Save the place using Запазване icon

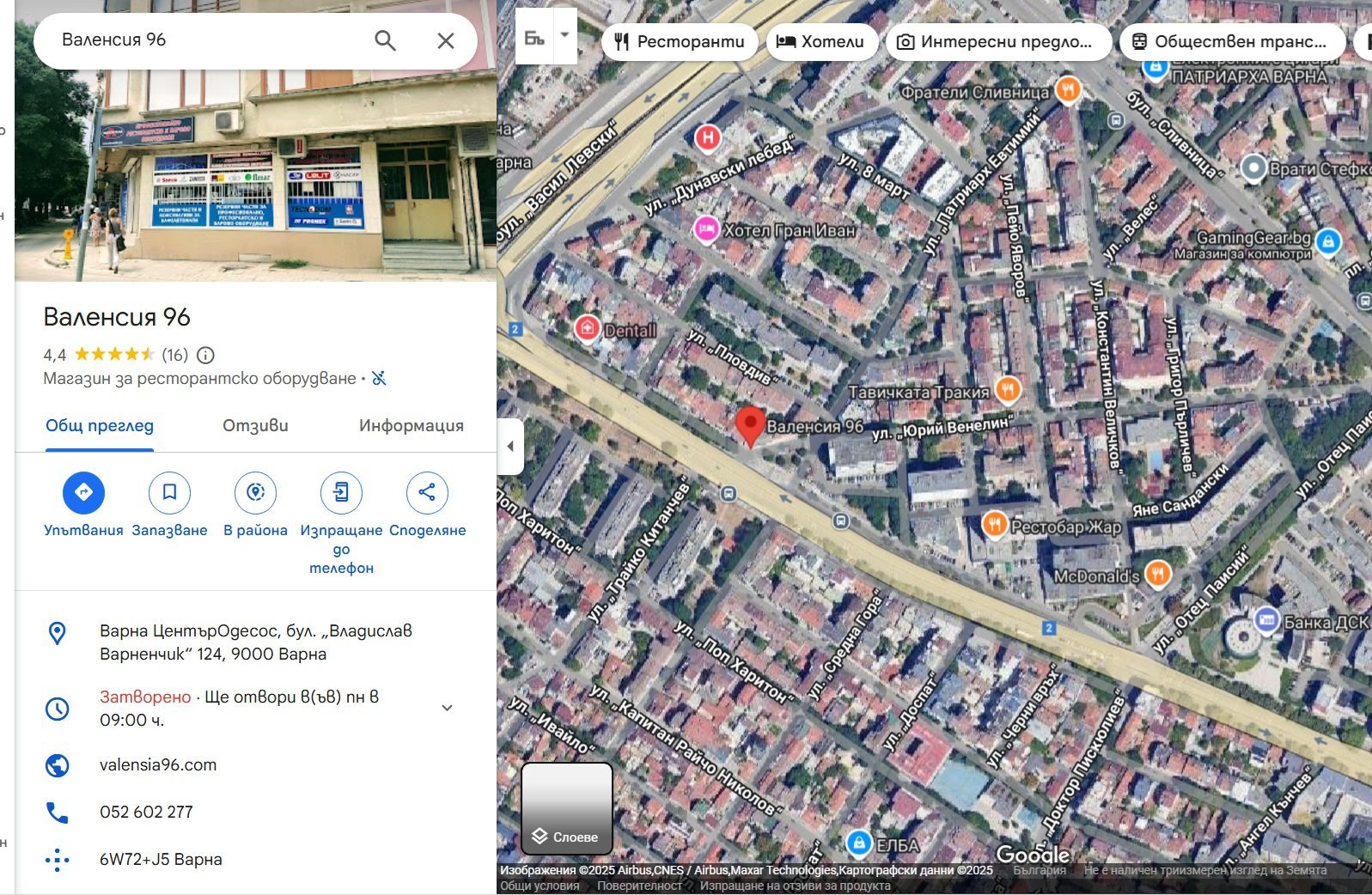click(x=169, y=492)
